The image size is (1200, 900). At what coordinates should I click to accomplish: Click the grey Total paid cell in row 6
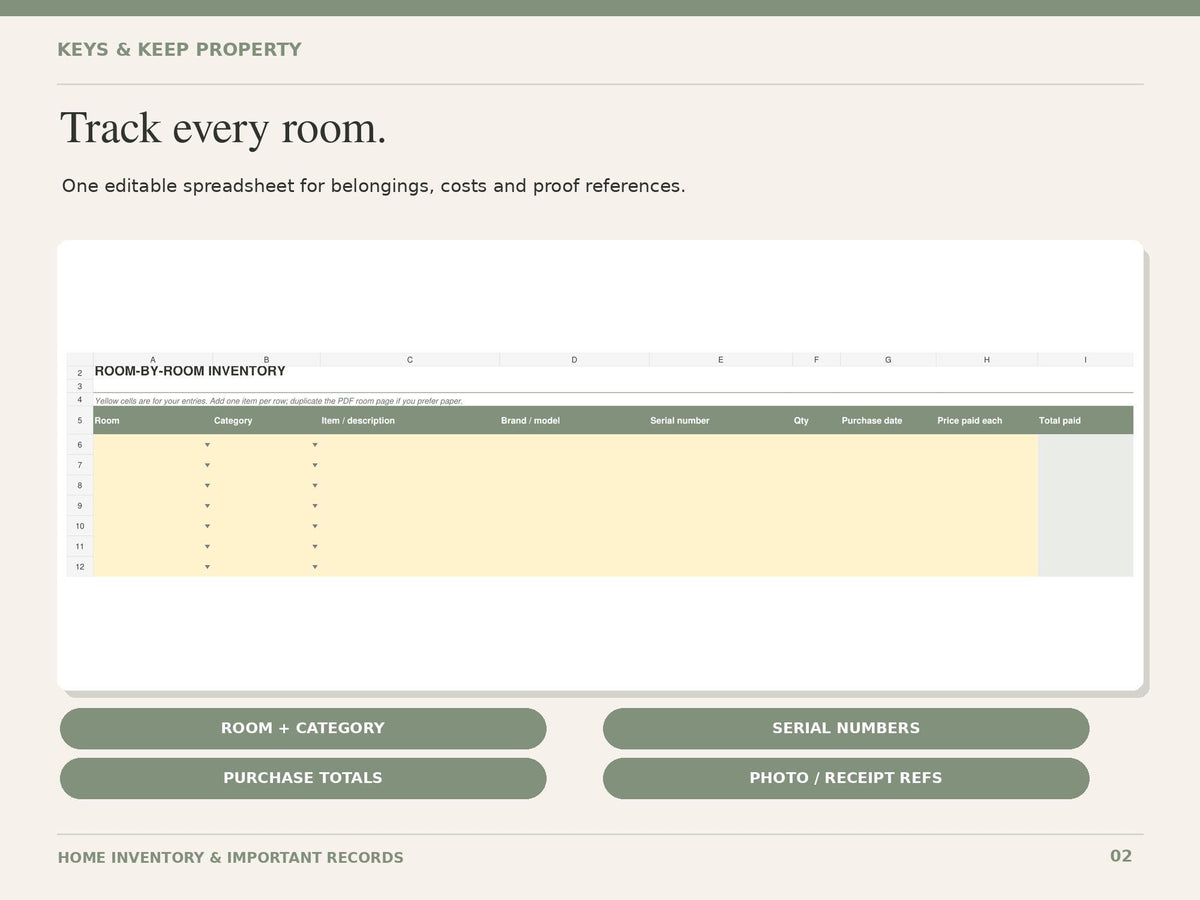click(1085, 445)
